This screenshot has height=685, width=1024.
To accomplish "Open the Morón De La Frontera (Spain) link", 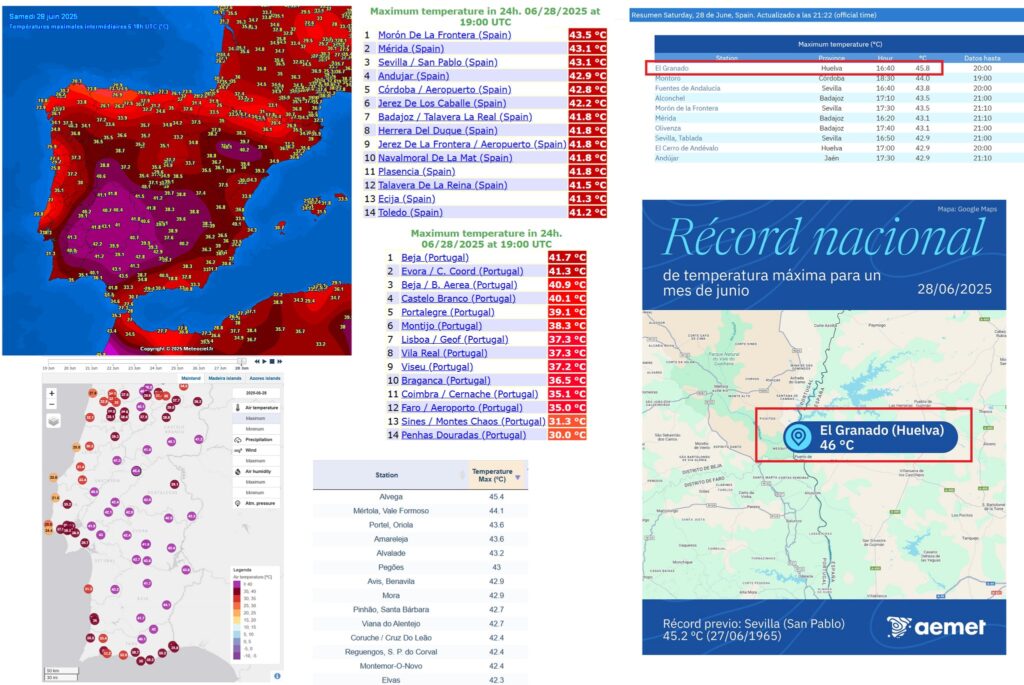I will click(444, 35).
